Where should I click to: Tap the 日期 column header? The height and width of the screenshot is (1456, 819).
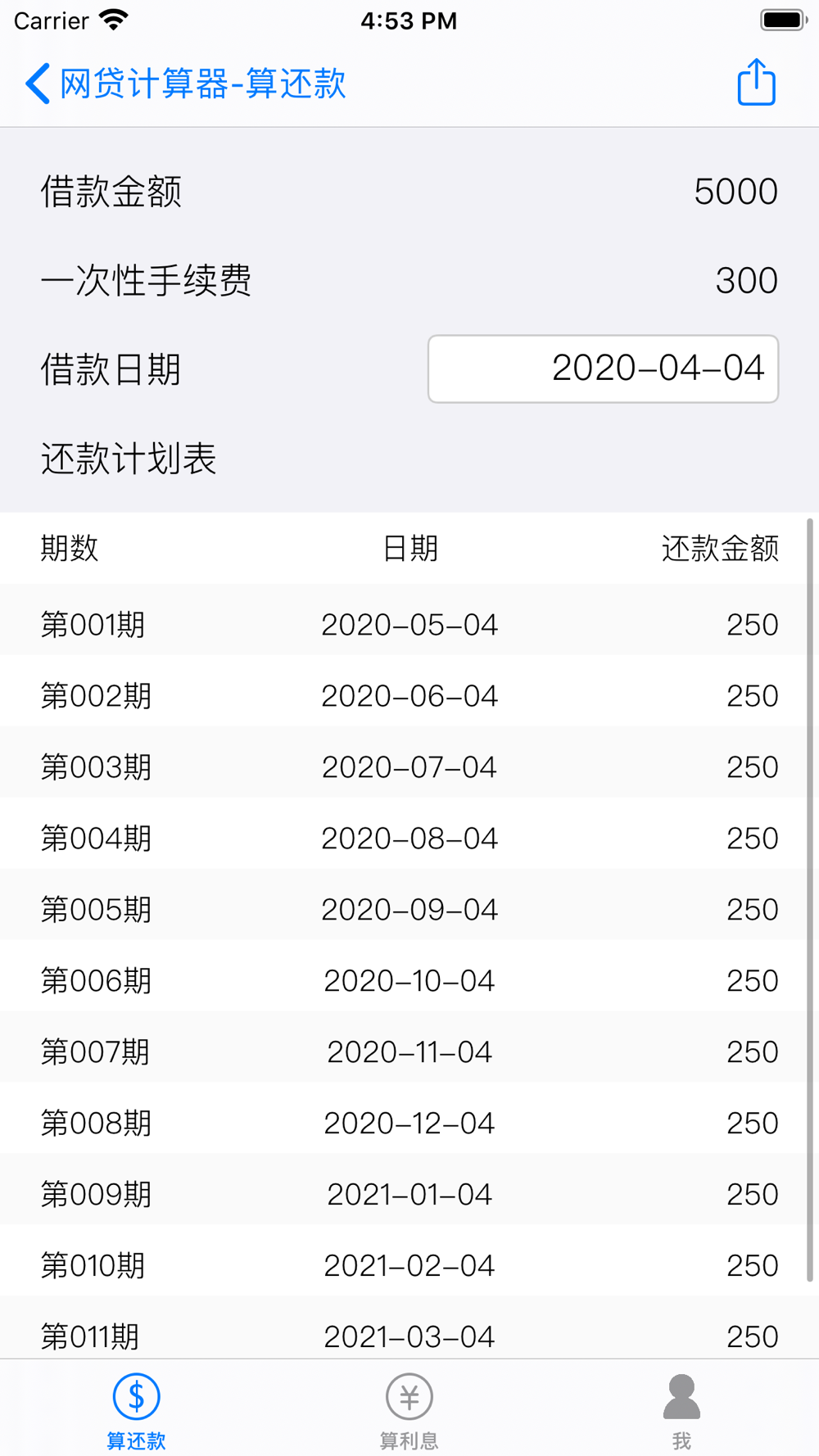coord(409,549)
